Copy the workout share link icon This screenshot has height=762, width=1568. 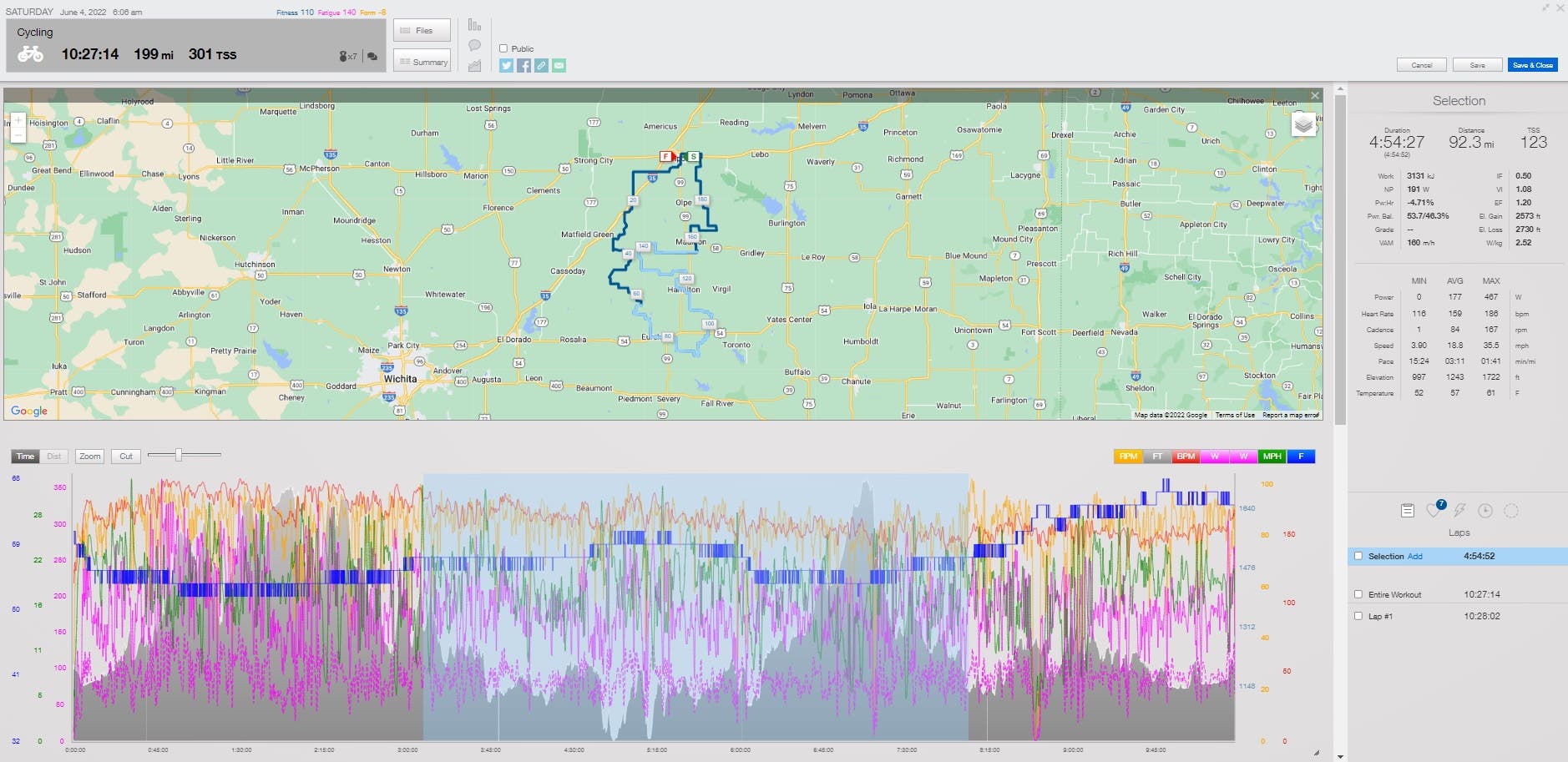coord(541,65)
